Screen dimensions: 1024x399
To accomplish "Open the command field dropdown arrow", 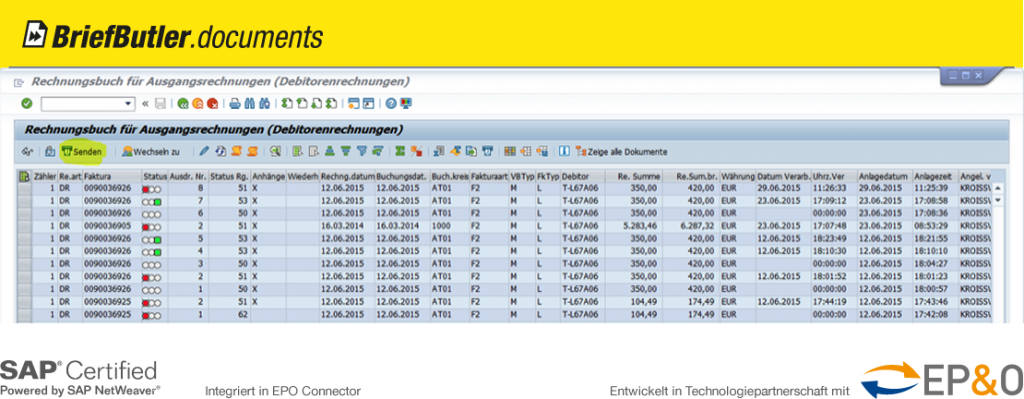I will click(128, 104).
